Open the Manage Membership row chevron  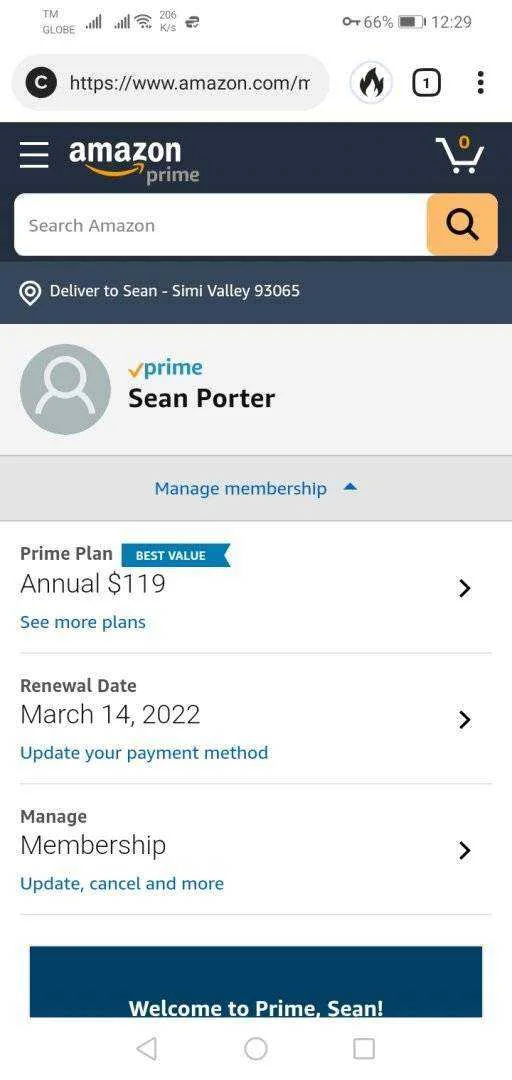pos(464,850)
